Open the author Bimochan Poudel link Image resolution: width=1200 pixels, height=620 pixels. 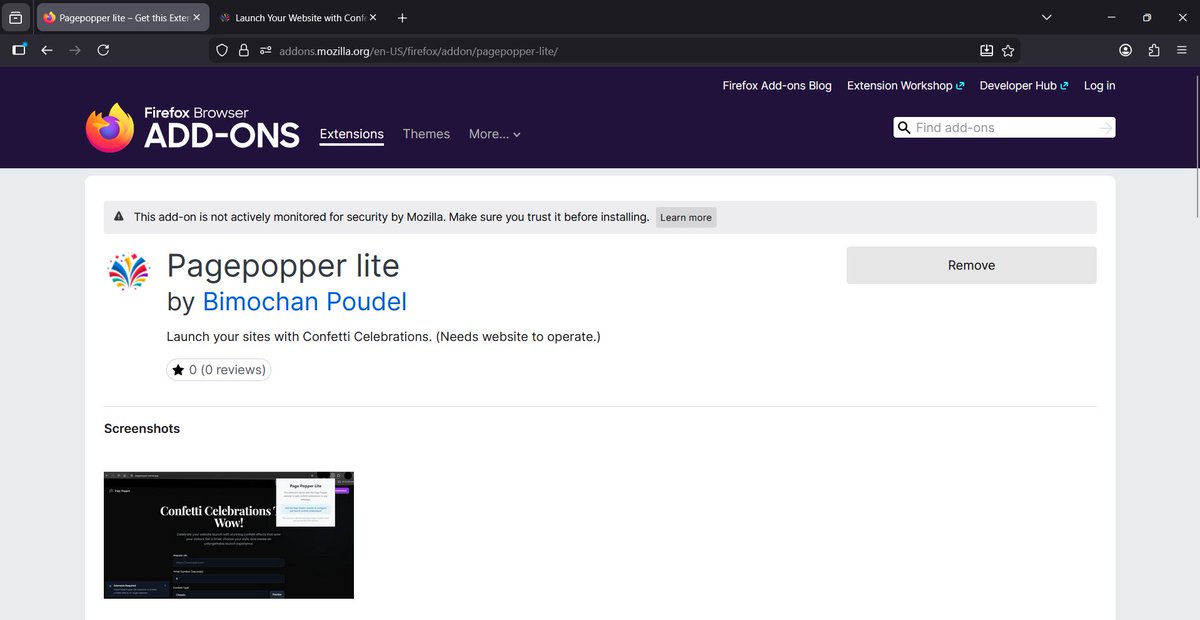point(305,301)
